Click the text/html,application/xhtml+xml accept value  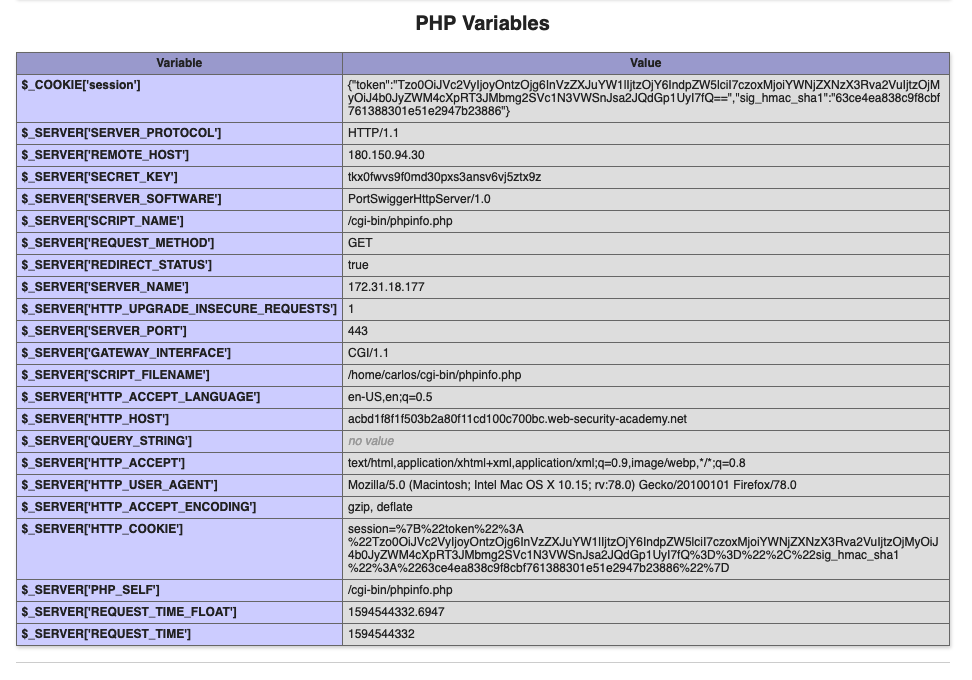point(546,463)
